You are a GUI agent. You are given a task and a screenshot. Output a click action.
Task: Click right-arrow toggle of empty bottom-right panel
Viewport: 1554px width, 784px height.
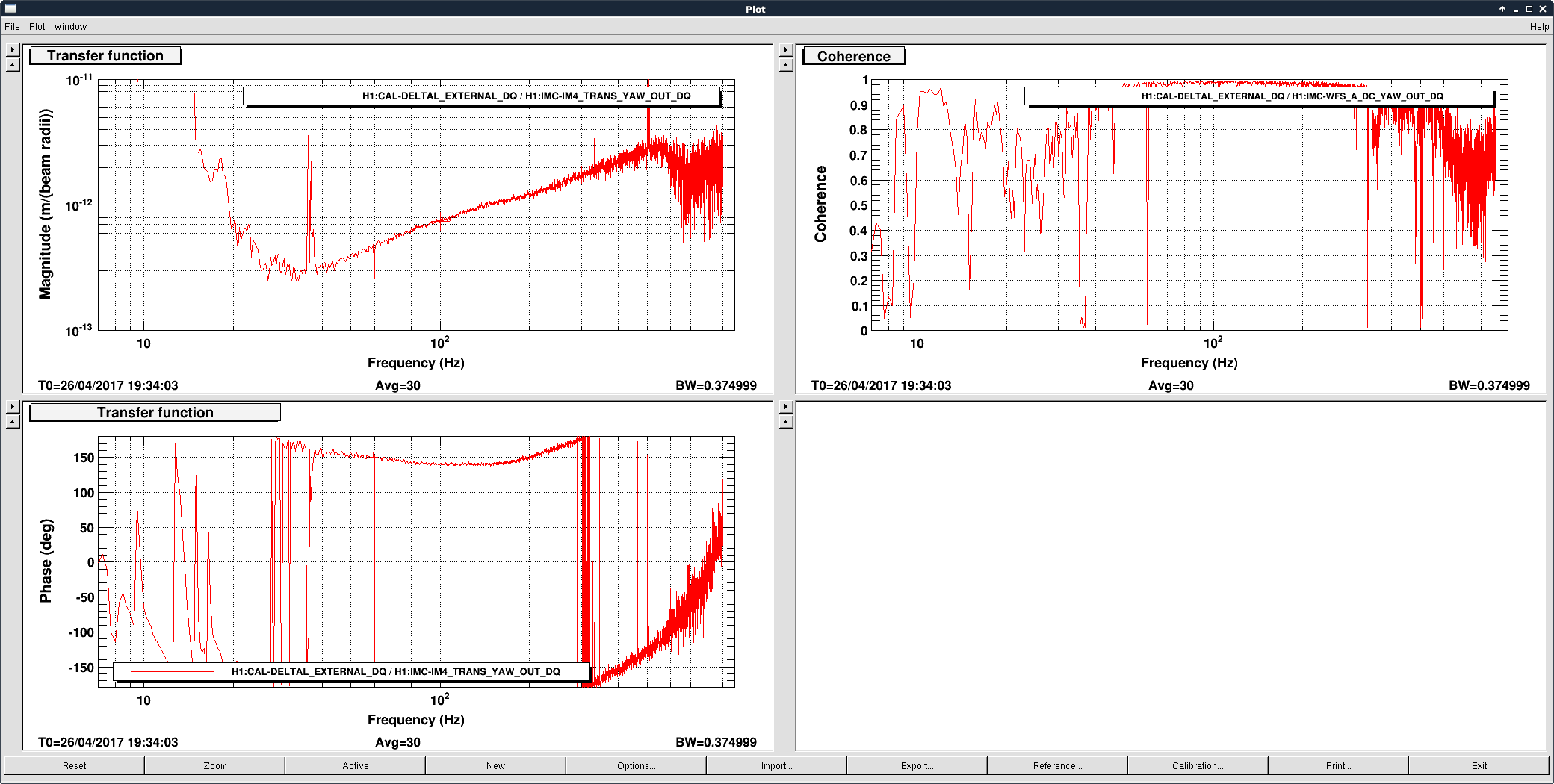(x=786, y=407)
